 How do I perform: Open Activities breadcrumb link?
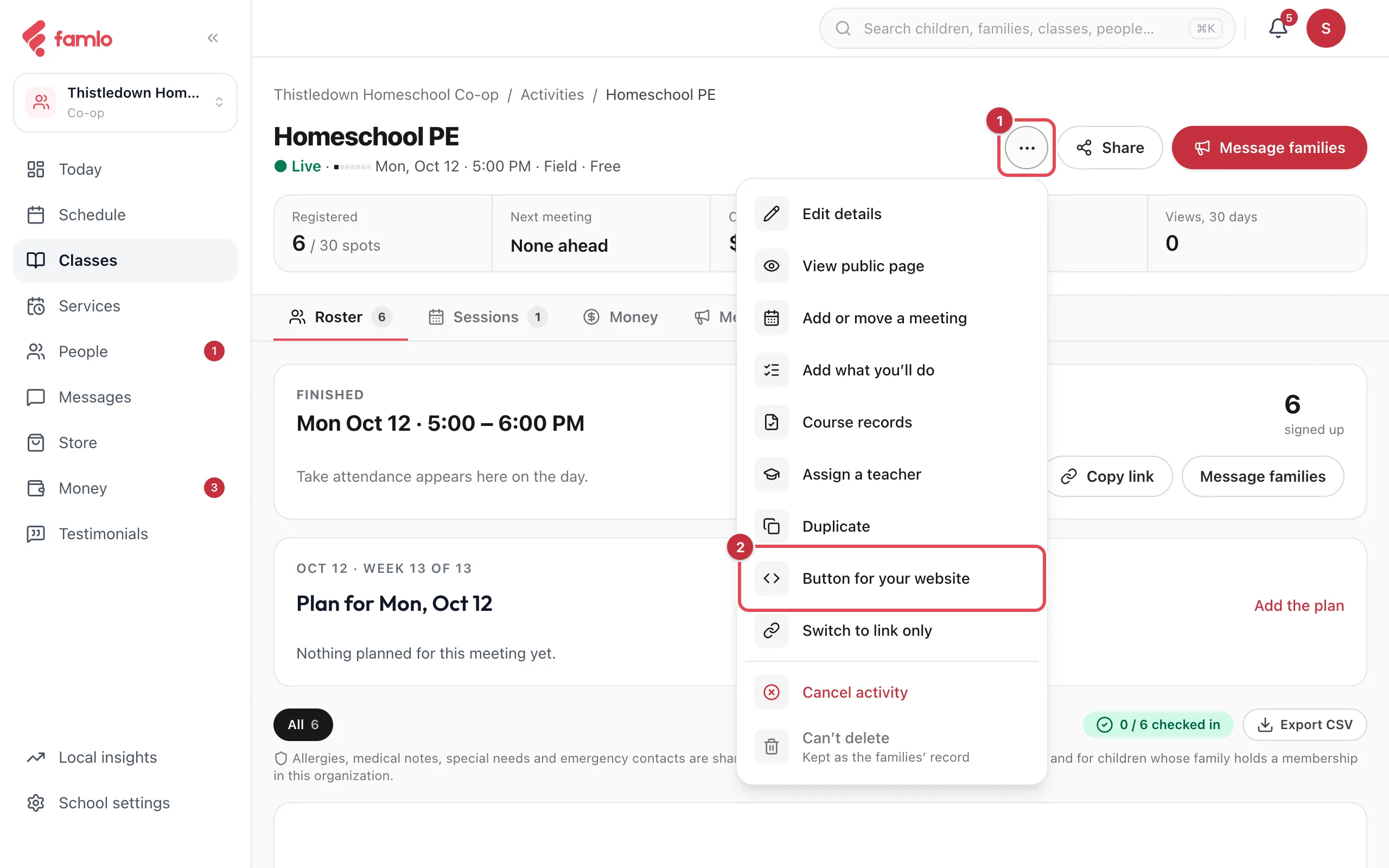point(552,95)
